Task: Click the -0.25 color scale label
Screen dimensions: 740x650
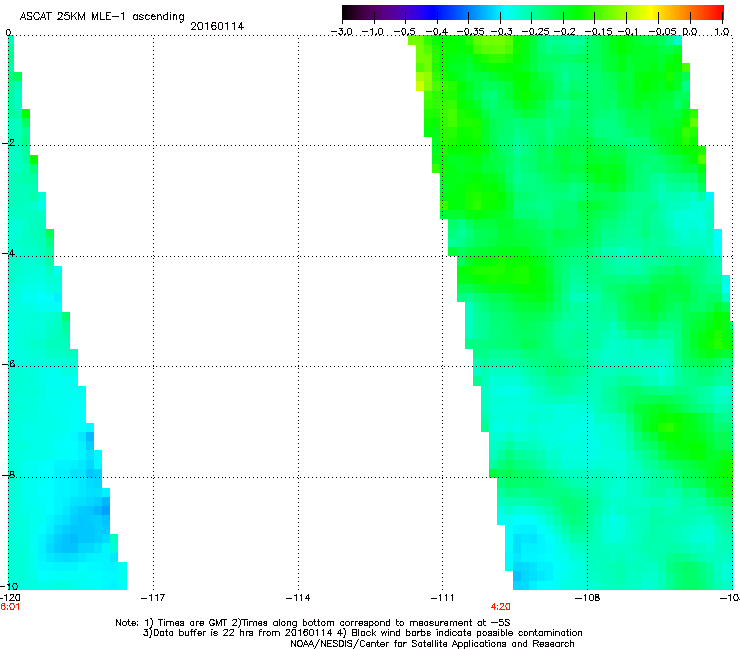Action: coord(535,32)
